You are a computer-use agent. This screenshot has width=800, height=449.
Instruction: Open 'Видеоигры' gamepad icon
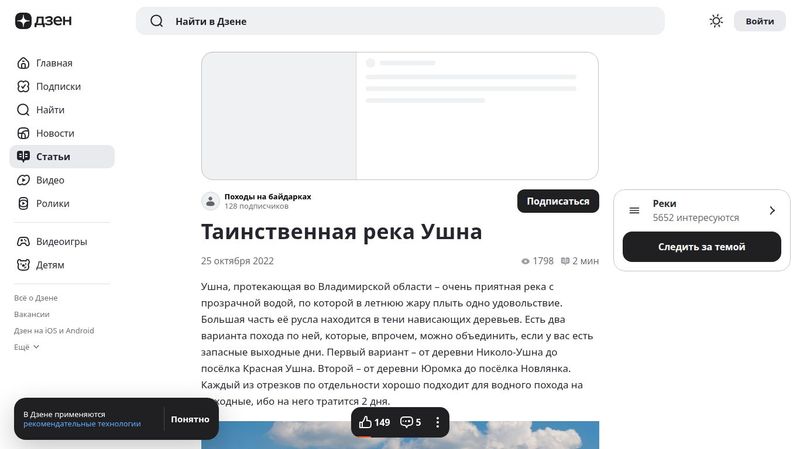(x=24, y=242)
